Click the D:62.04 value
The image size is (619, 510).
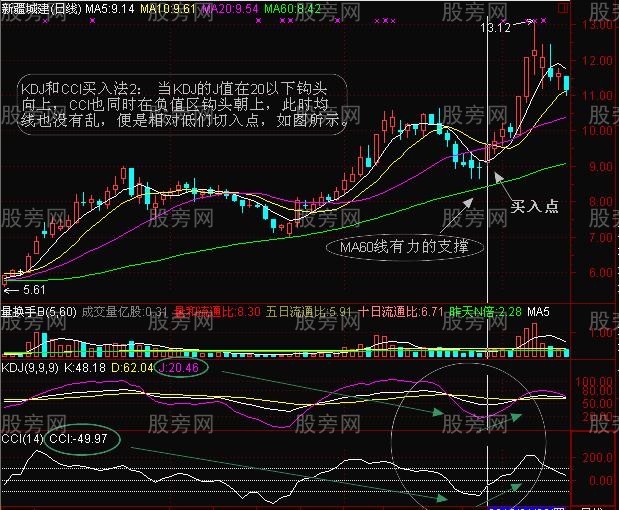132,368
